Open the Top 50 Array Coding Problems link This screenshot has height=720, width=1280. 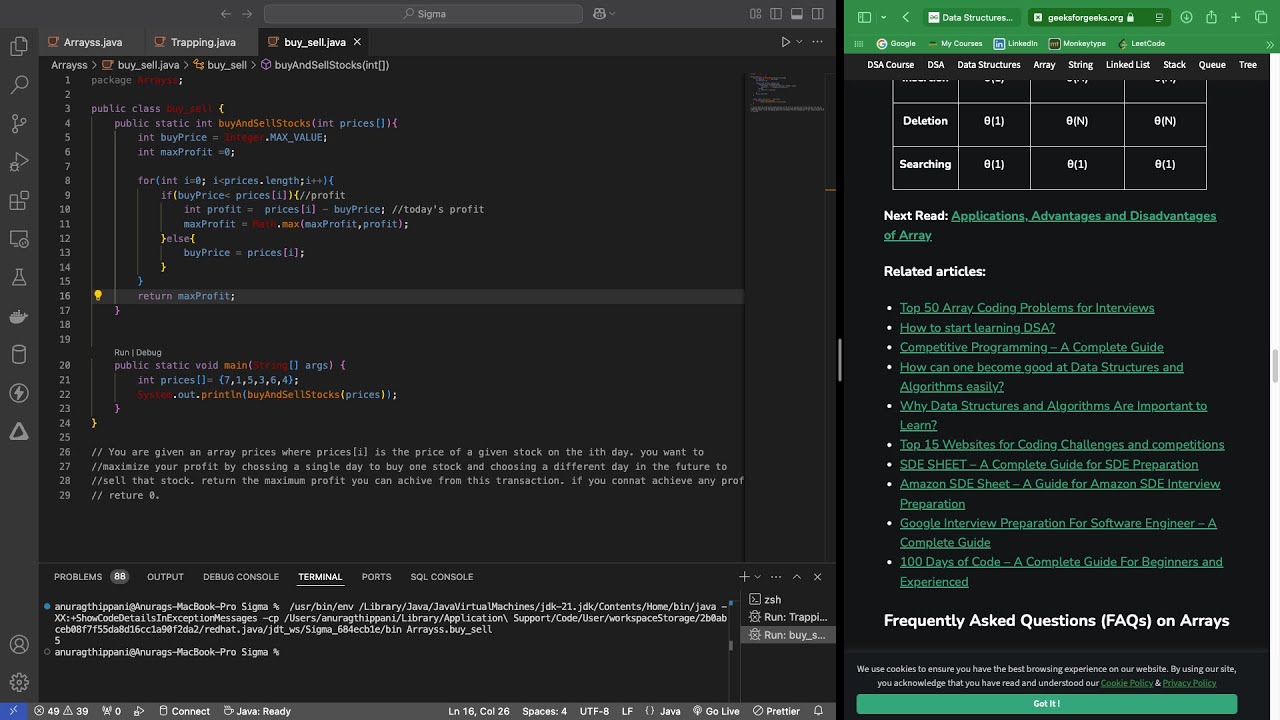point(1027,308)
